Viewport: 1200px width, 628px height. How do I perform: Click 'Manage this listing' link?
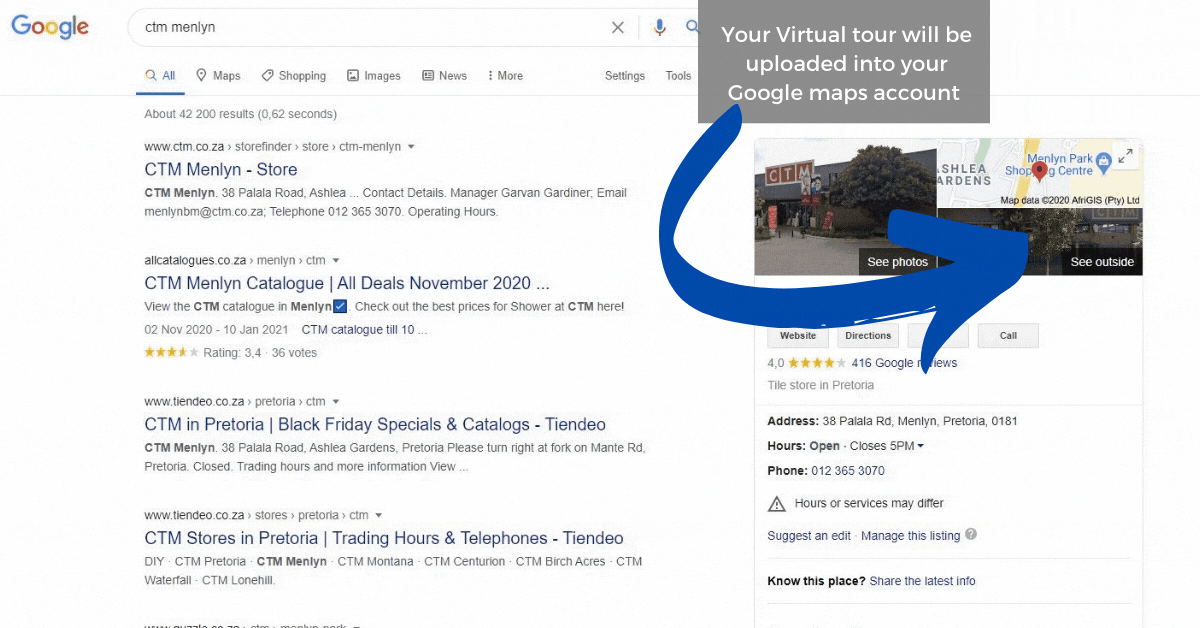(910, 536)
